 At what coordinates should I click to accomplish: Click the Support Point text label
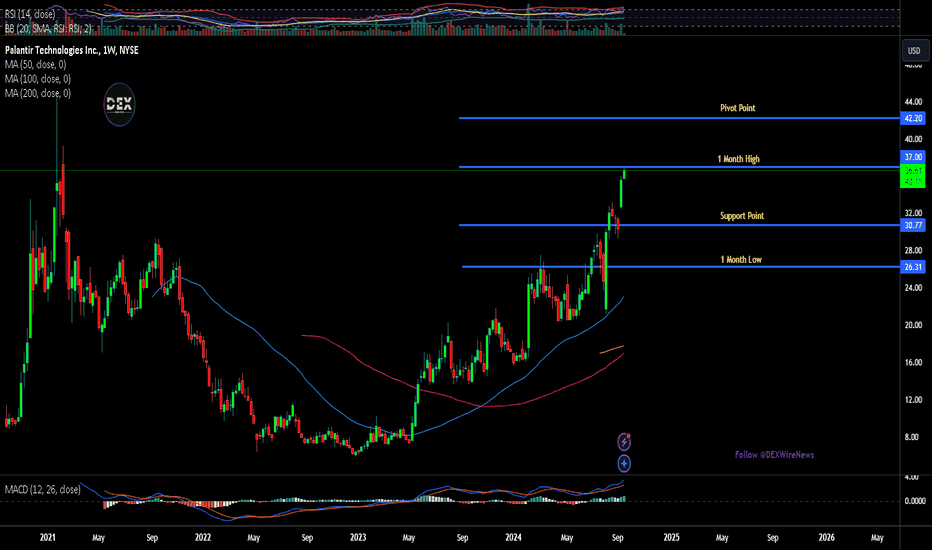pos(742,215)
